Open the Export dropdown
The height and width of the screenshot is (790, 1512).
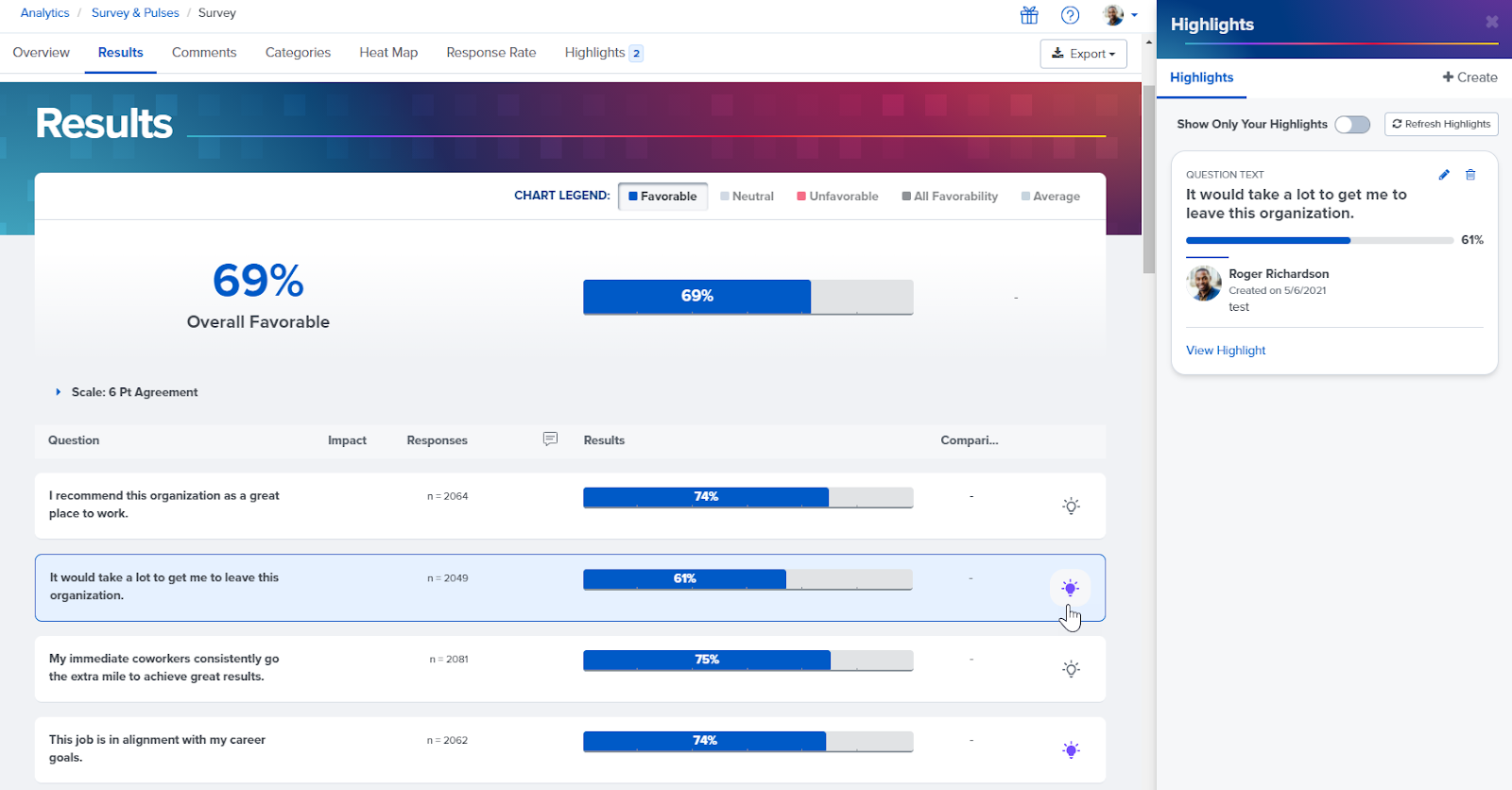coord(1083,54)
